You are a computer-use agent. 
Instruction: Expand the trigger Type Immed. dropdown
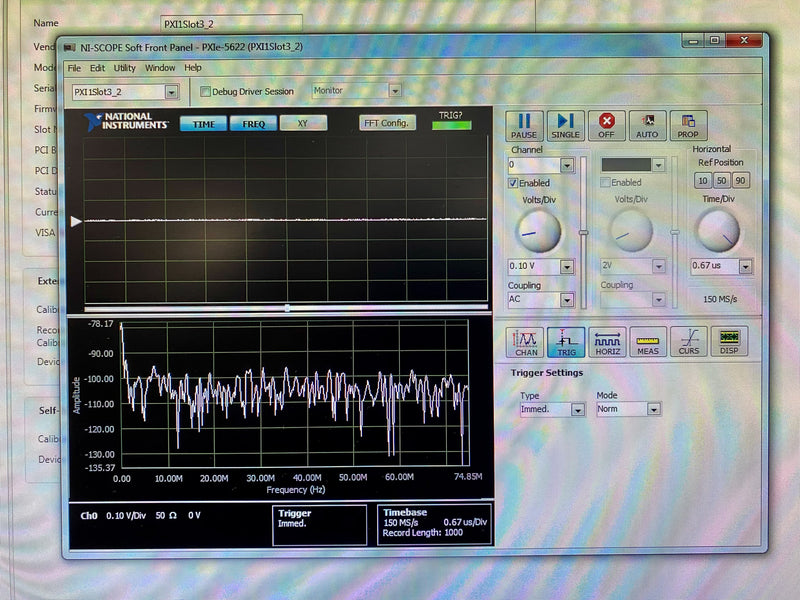click(x=577, y=410)
